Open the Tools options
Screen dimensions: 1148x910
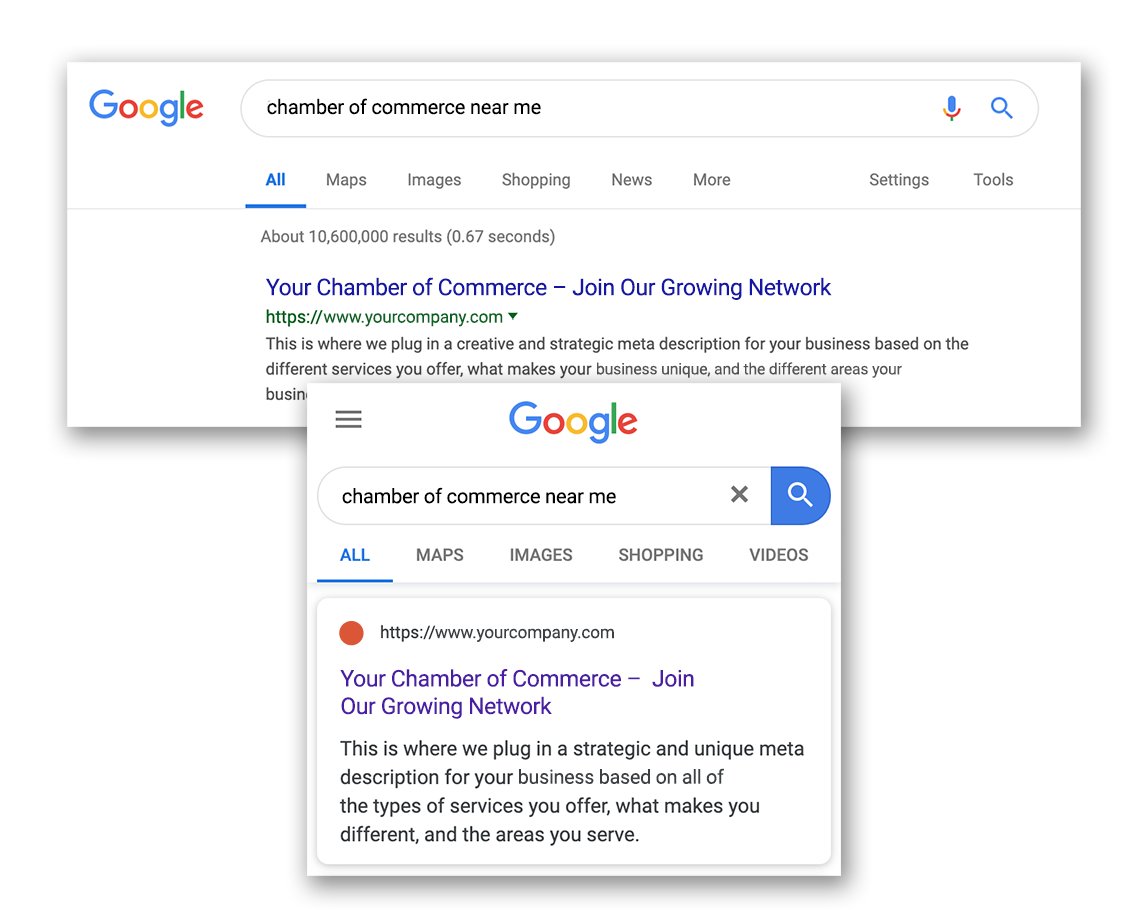(993, 180)
